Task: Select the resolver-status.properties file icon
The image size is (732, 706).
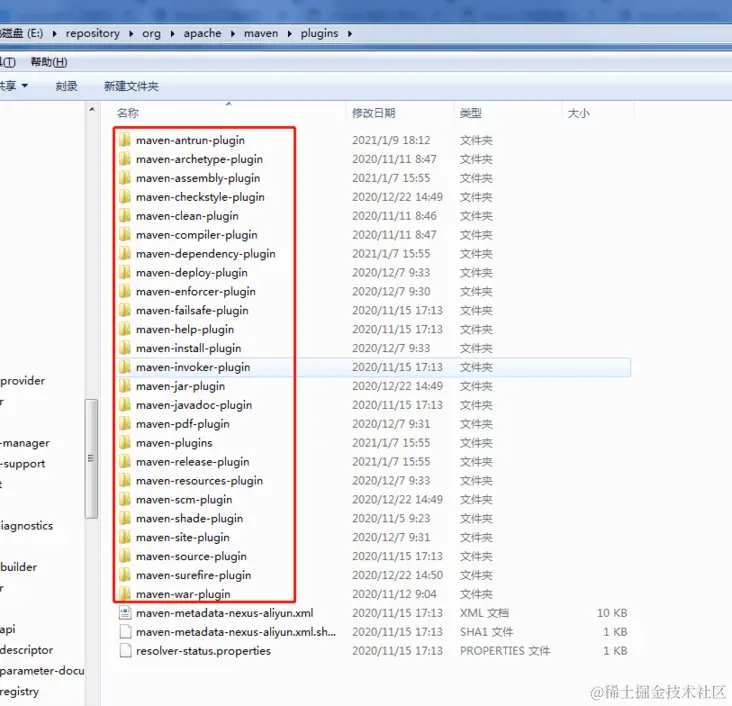Action: (125, 650)
